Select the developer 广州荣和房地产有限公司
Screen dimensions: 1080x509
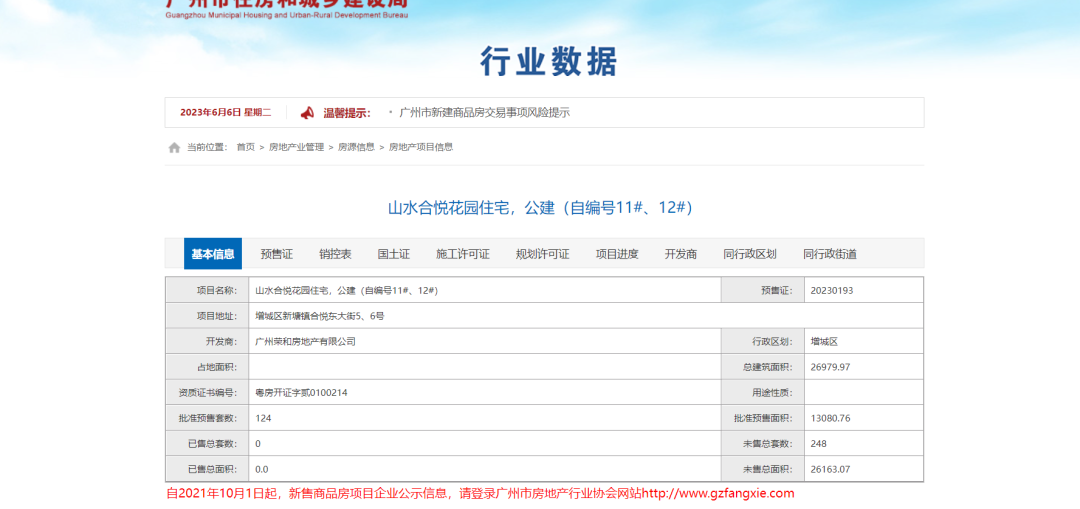pos(305,342)
